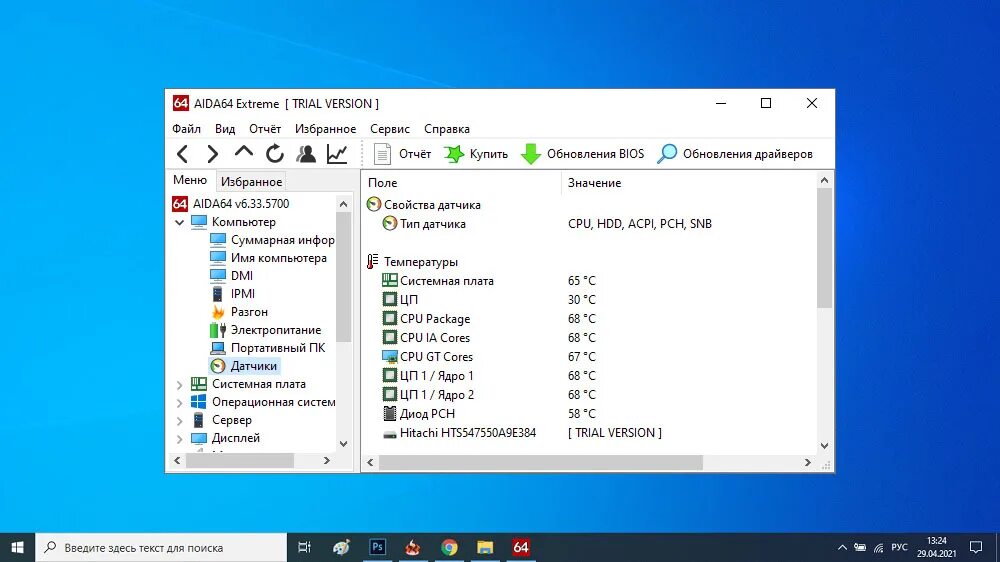Viewport: 1000px width, 562px height.
Task: Click right pane horizontal scrollbar right arrow
Action: click(807, 462)
